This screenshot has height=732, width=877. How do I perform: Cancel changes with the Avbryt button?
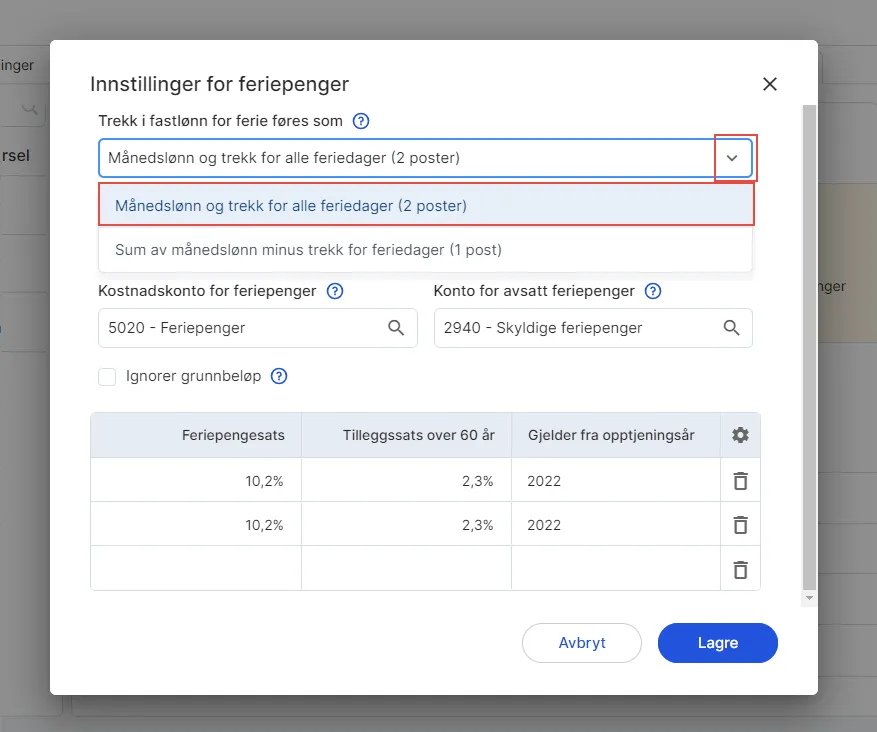point(582,643)
